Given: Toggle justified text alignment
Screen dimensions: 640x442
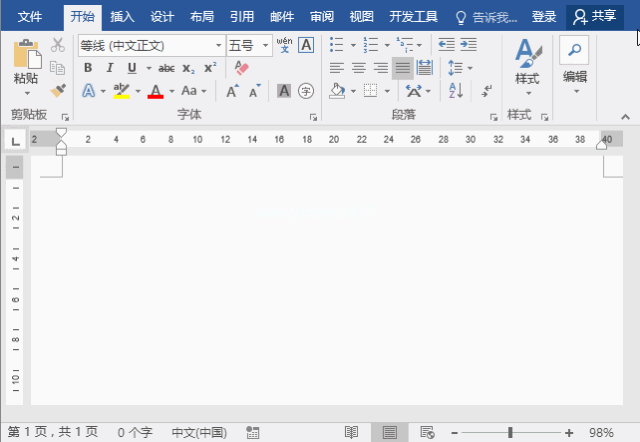Looking at the screenshot, I should click(402, 68).
